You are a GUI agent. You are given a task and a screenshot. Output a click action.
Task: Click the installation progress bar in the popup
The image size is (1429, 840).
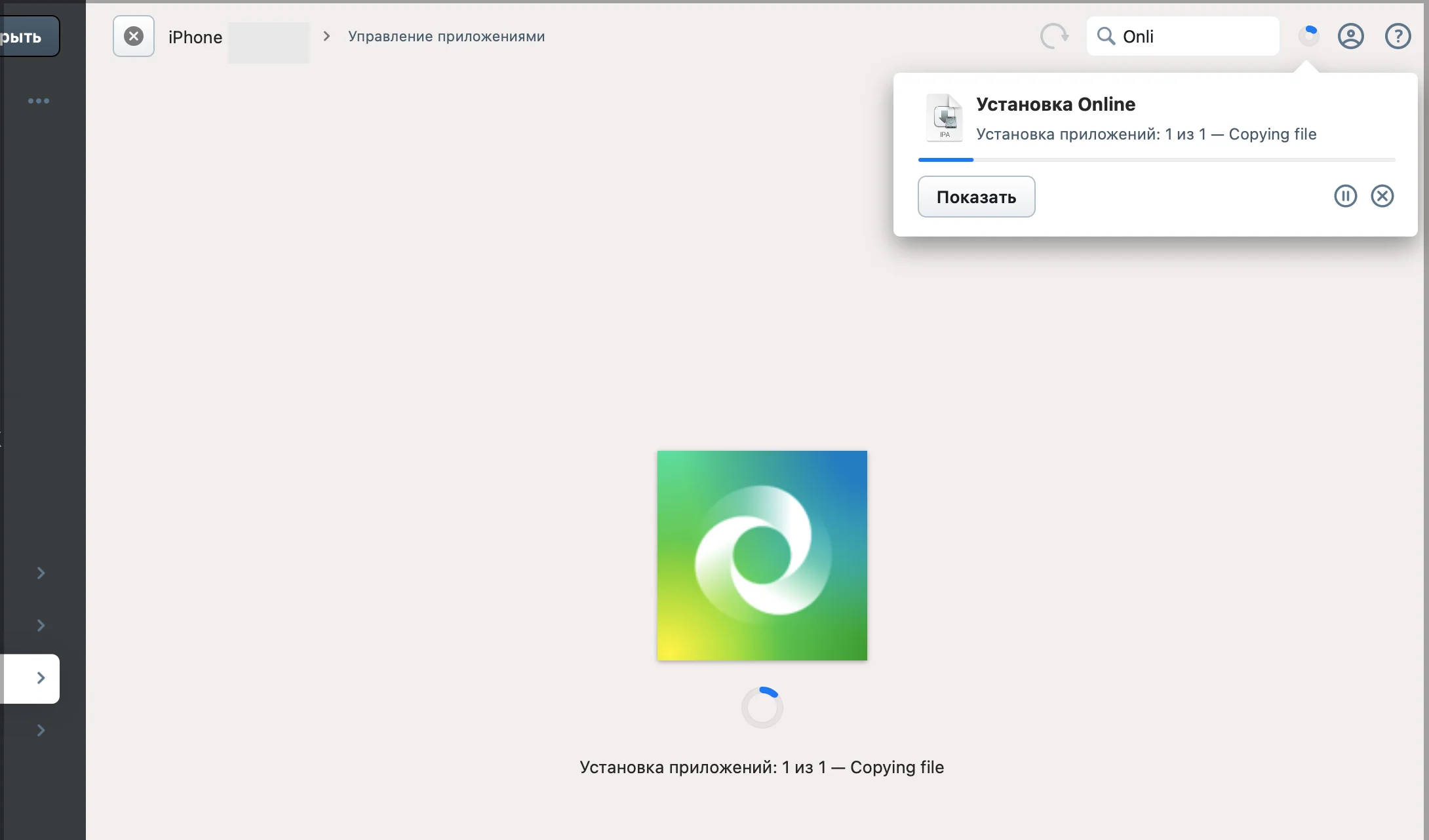(x=1156, y=160)
